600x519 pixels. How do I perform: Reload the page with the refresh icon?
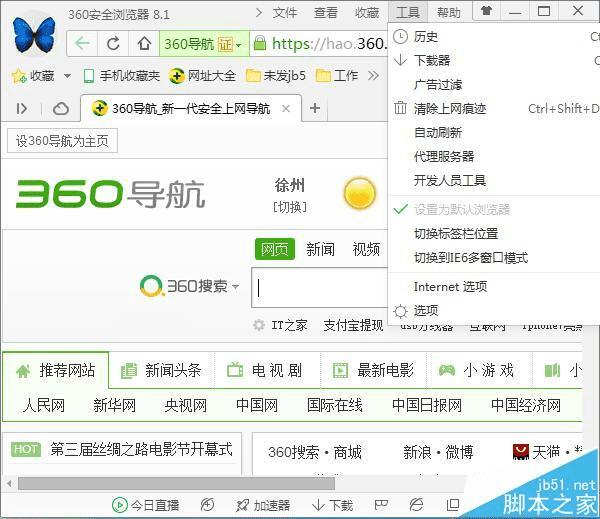[113, 43]
